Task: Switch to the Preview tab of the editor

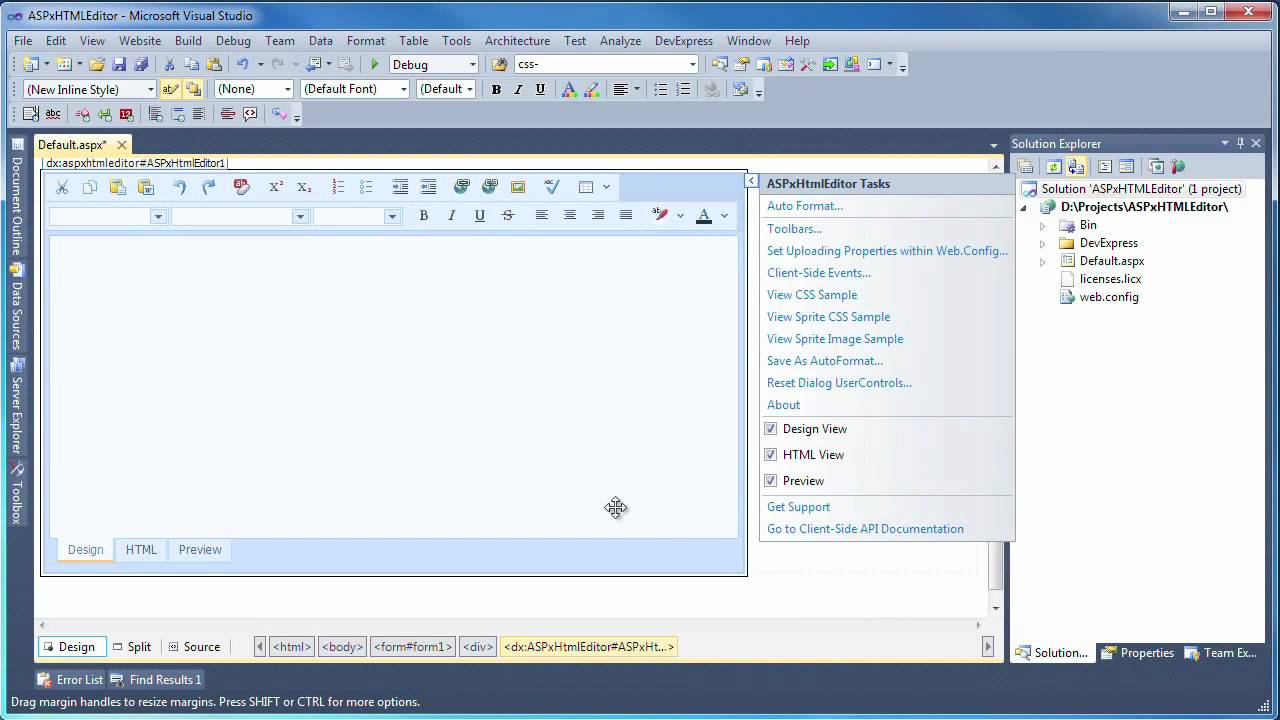Action: pos(200,550)
